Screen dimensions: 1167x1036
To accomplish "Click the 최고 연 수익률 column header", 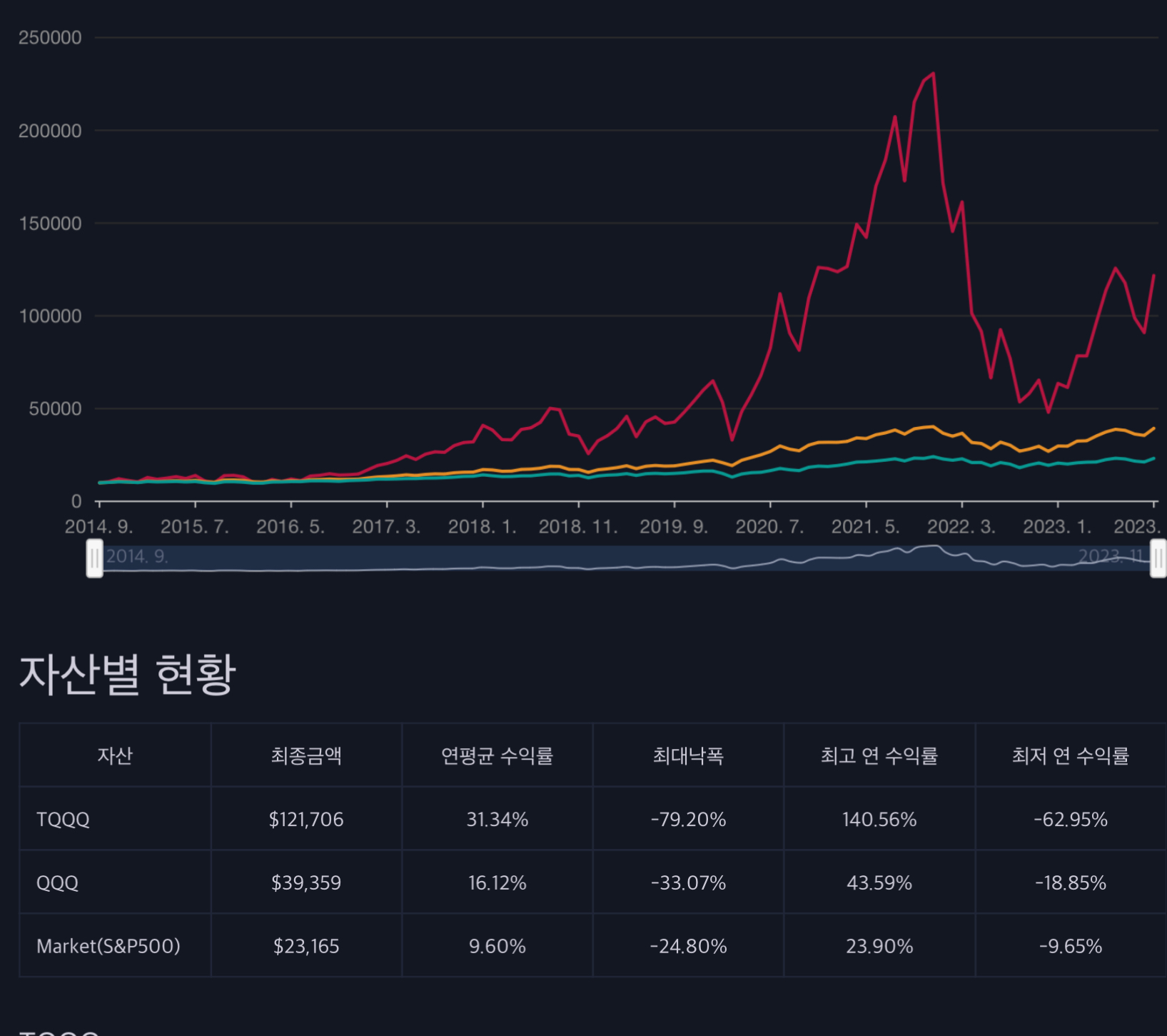I will point(879,755).
